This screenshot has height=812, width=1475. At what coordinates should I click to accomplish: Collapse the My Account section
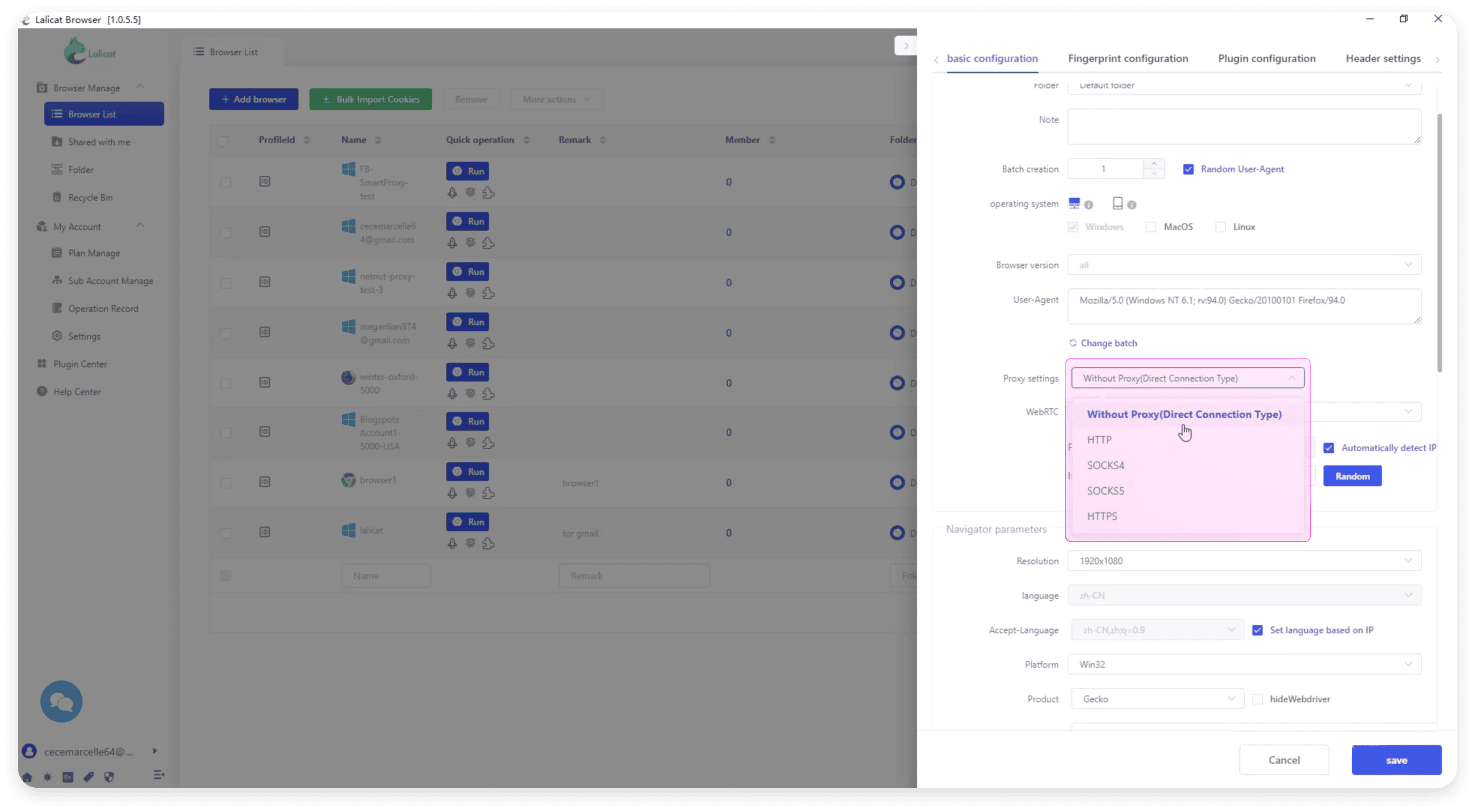(x=140, y=226)
